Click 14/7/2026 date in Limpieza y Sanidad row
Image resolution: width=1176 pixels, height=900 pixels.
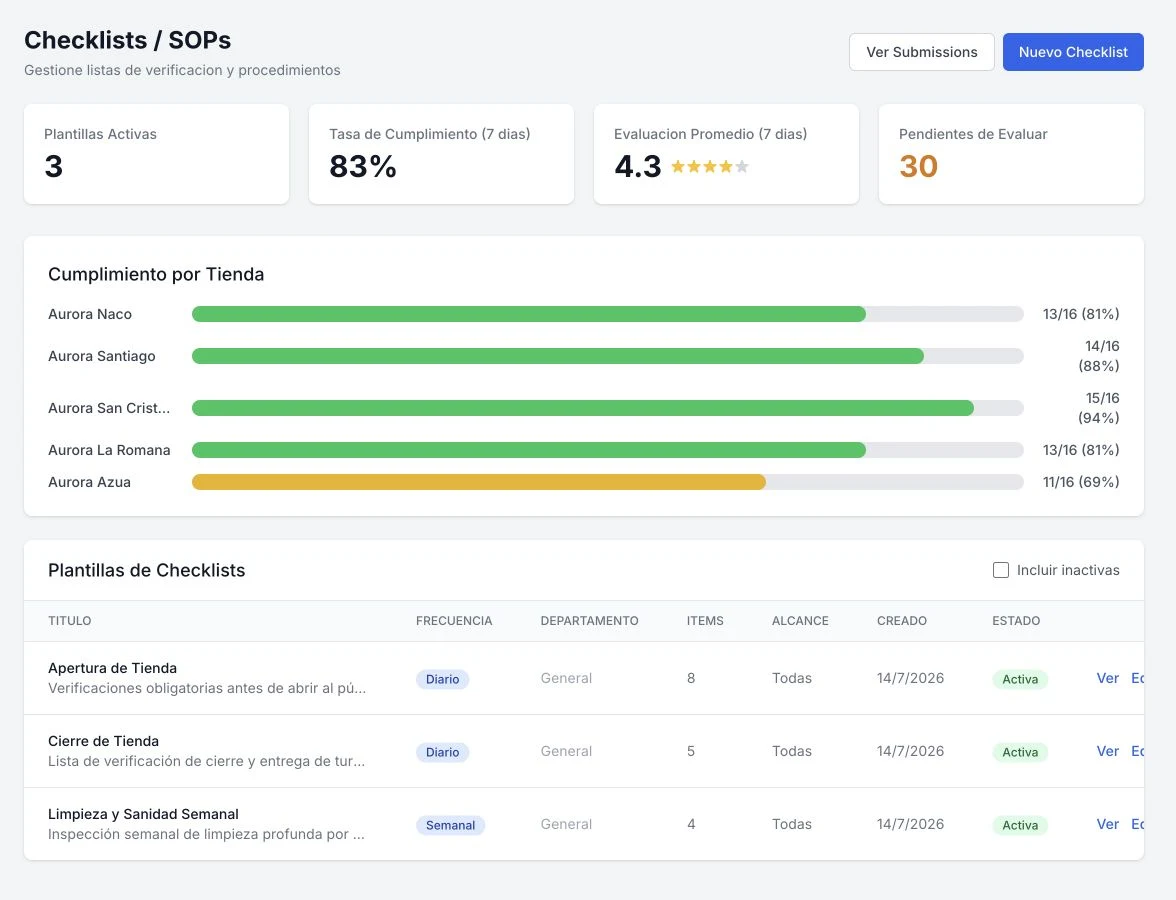click(x=910, y=824)
